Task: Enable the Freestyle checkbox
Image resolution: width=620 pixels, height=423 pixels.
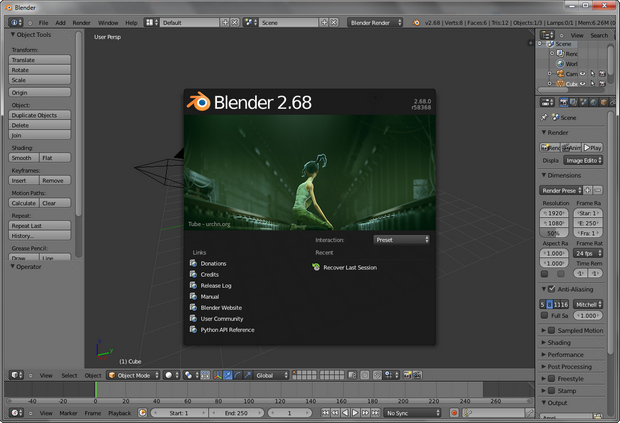Action: tap(552, 379)
